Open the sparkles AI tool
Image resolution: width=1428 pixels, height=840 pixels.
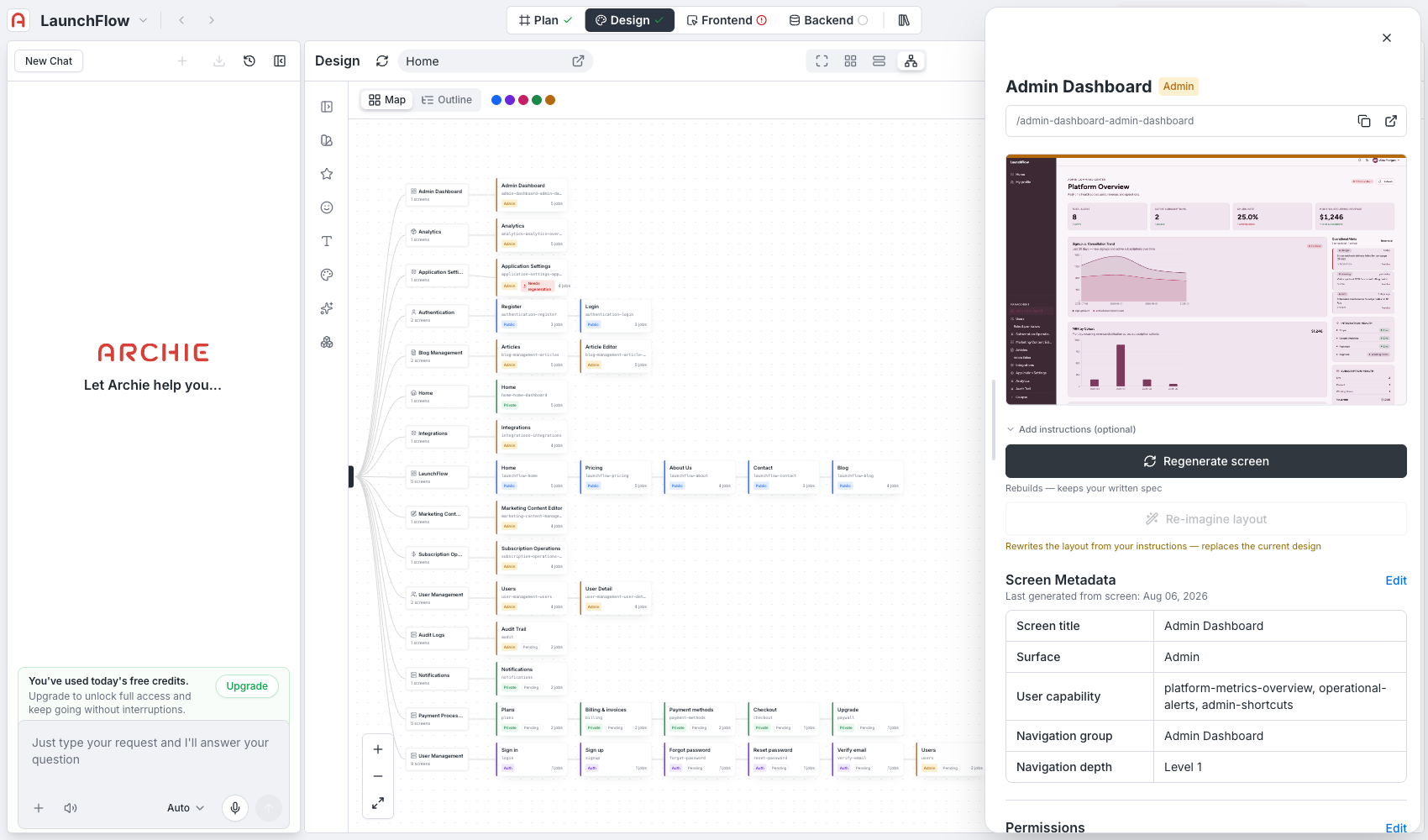click(x=327, y=308)
